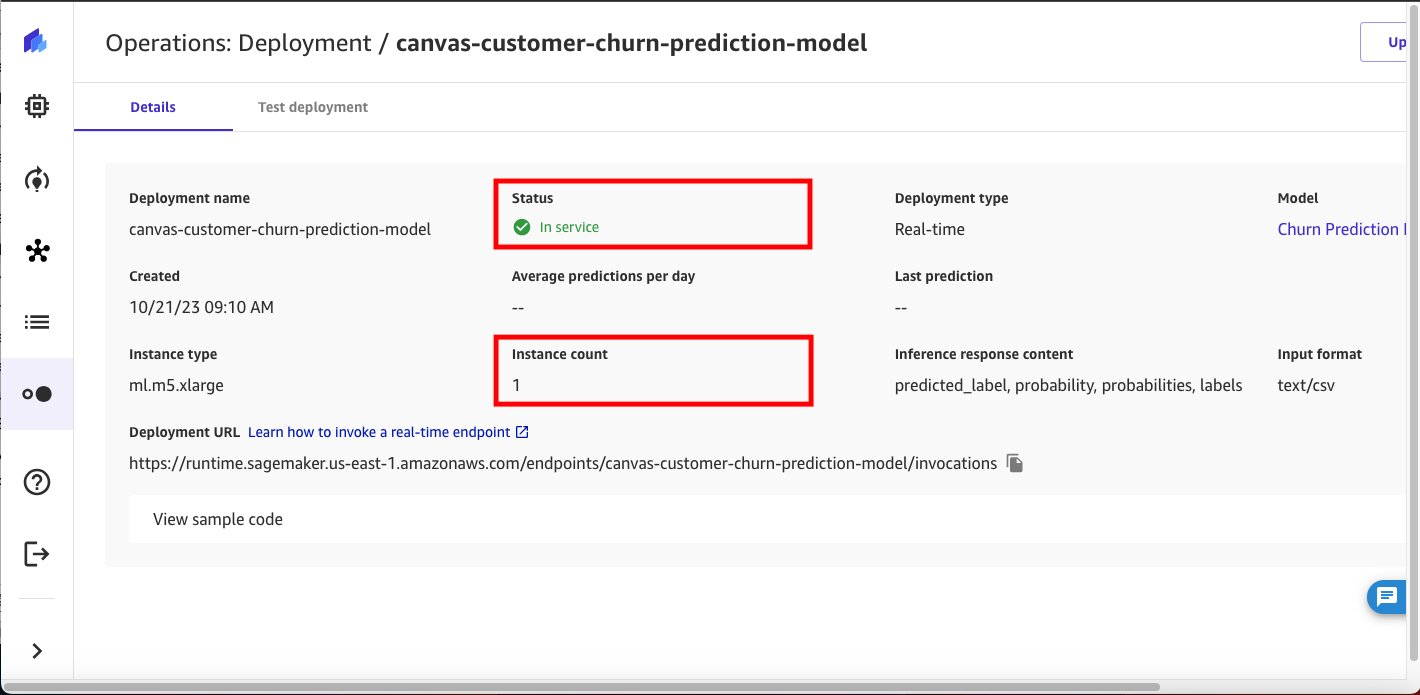Select the Operations toggle icon in the sidebar
Image resolution: width=1420 pixels, height=695 pixels.
[37, 394]
